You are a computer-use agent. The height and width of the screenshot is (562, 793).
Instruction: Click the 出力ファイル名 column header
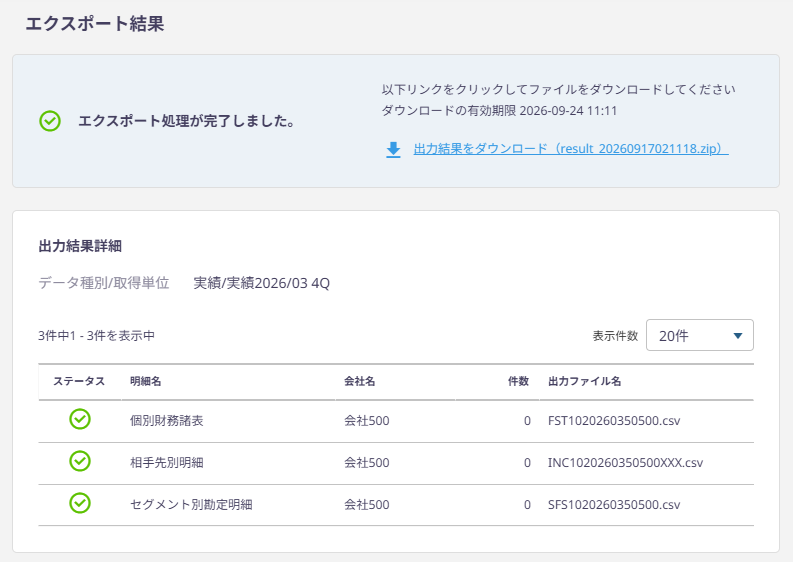pos(585,381)
